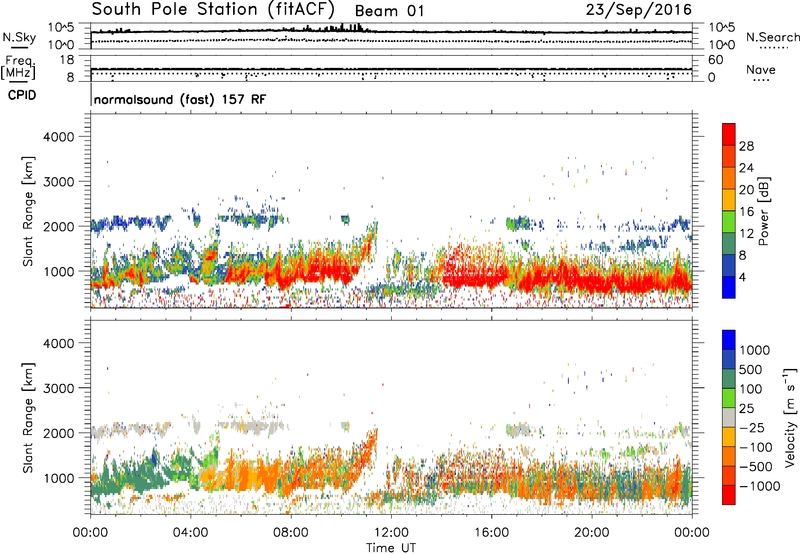The width and height of the screenshot is (800, 554).
Task: Click the "24" label on Power colorbar
Action: pyautogui.click(x=746, y=168)
